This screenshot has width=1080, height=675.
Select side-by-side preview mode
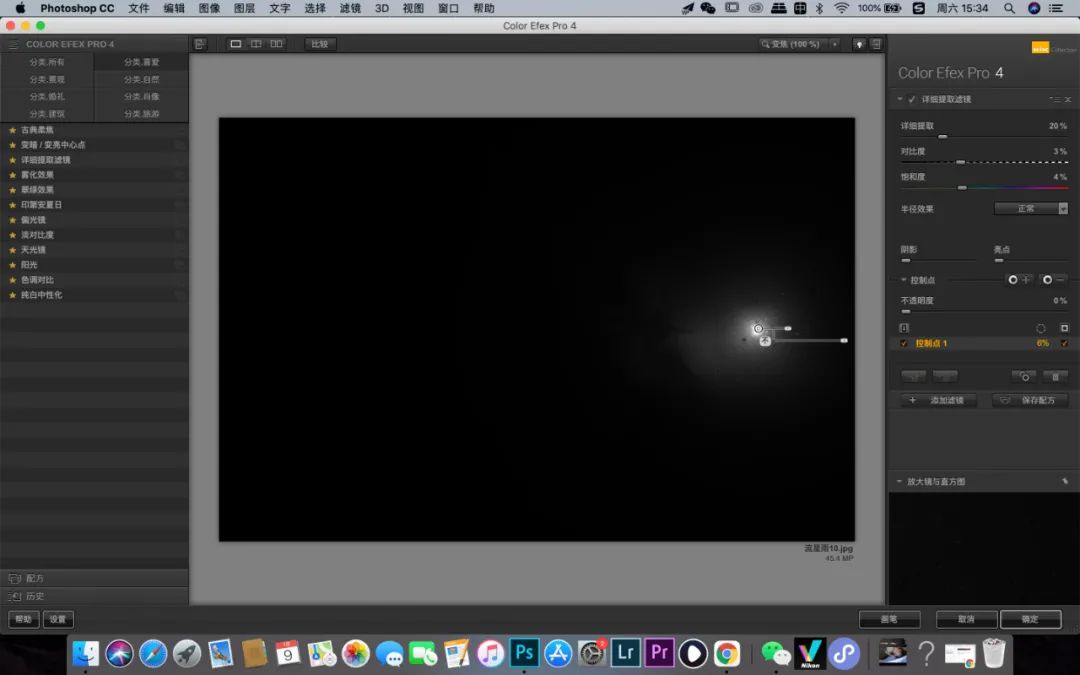pyautogui.click(x=276, y=44)
